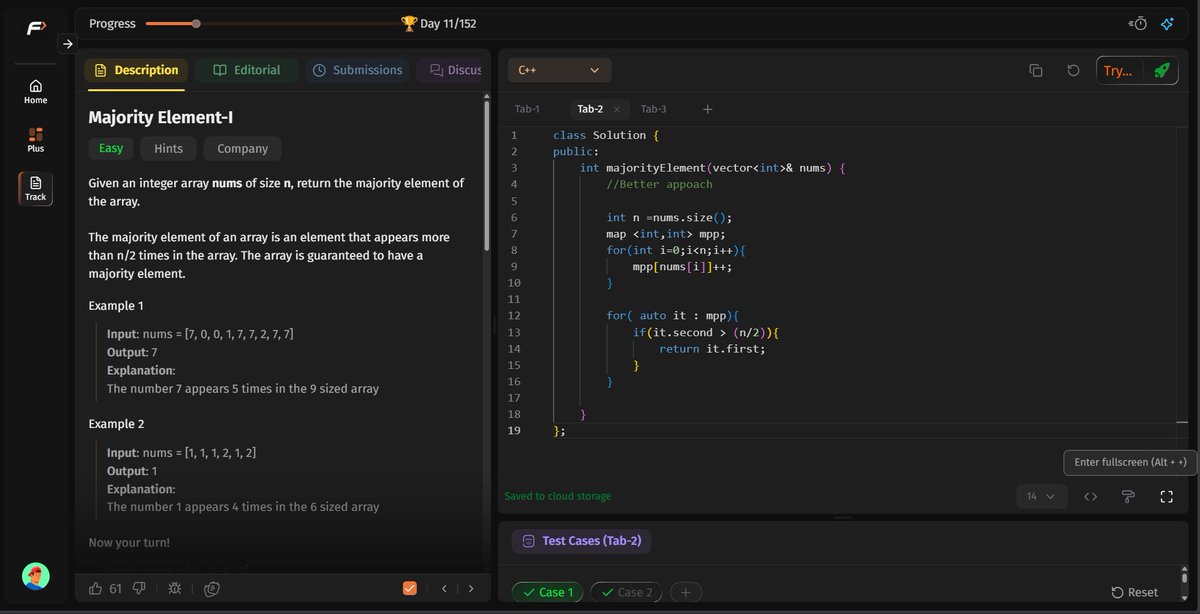Click the 'Saved to cloud storage' status text
Image resolution: width=1200 pixels, height=614 pixels.
click(x=558, y=496)
